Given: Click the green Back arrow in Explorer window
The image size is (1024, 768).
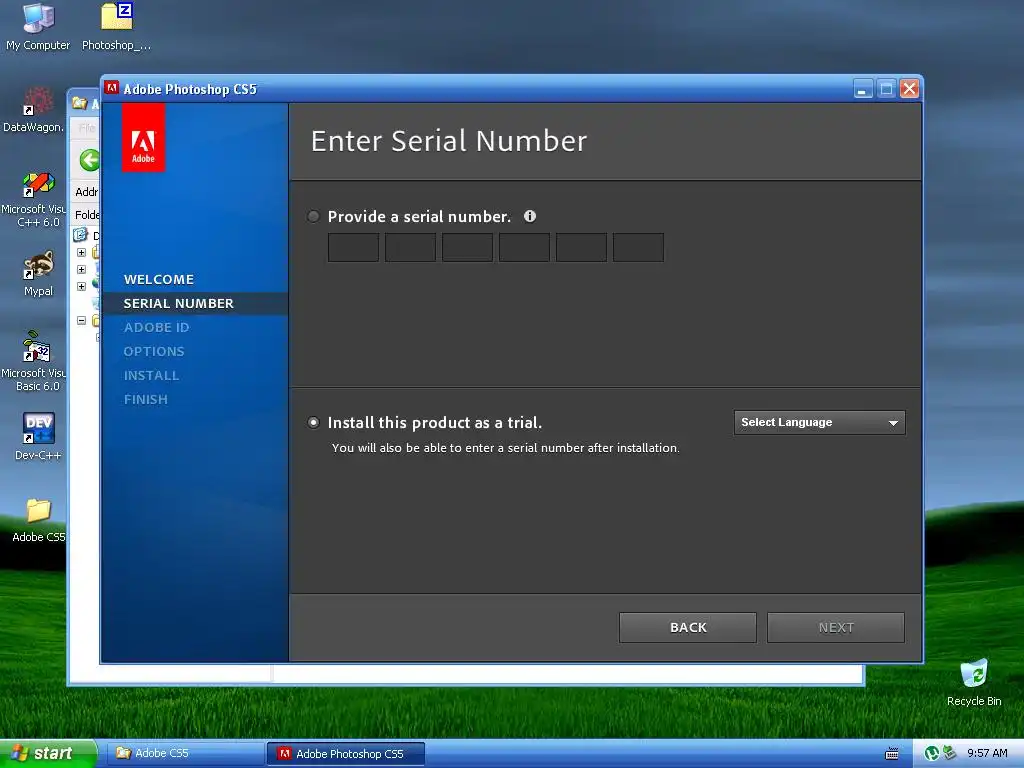Looking at the screenshot, I should coord(90,160).
